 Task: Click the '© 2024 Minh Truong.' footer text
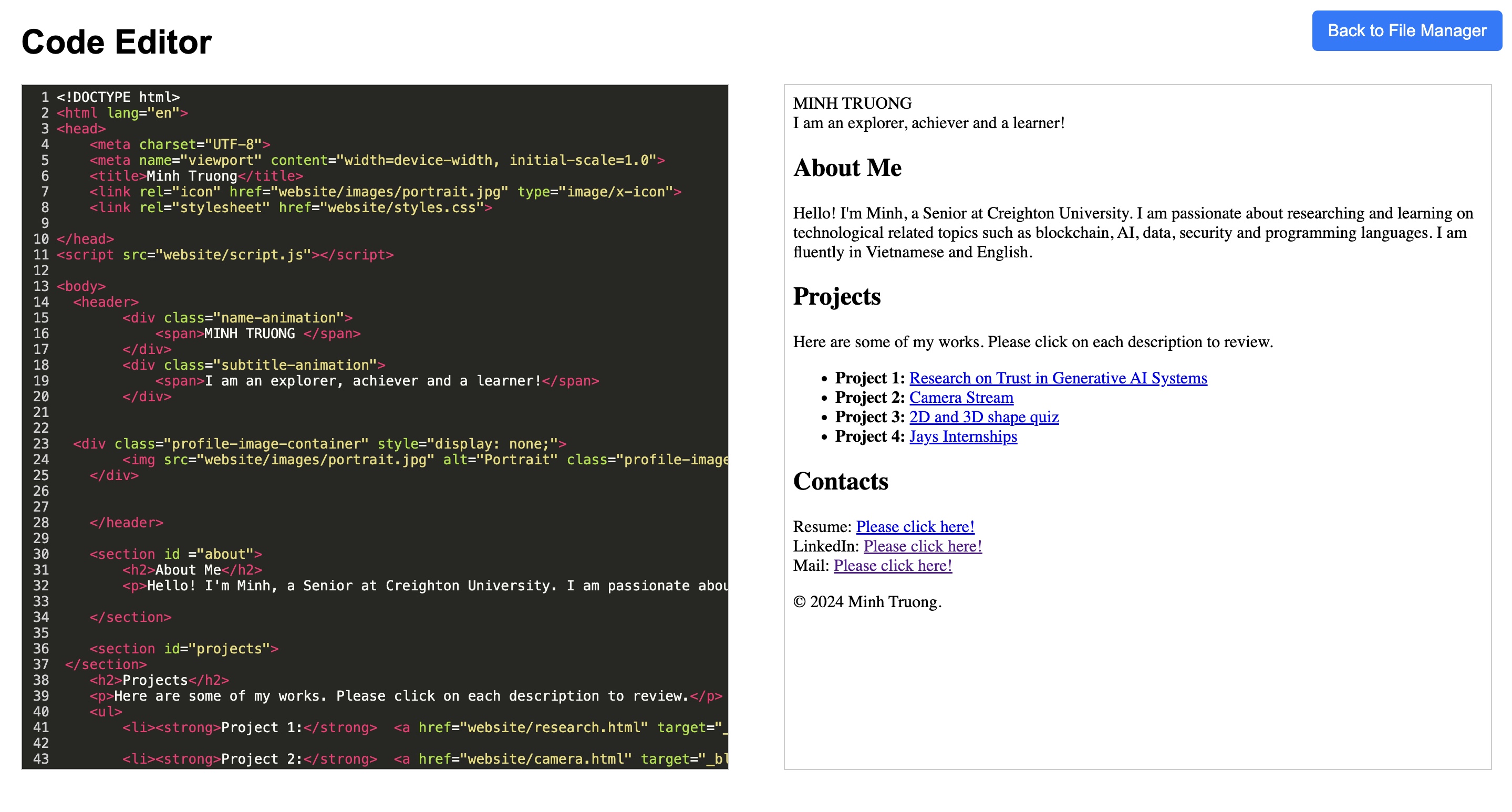tap(867, 601)
